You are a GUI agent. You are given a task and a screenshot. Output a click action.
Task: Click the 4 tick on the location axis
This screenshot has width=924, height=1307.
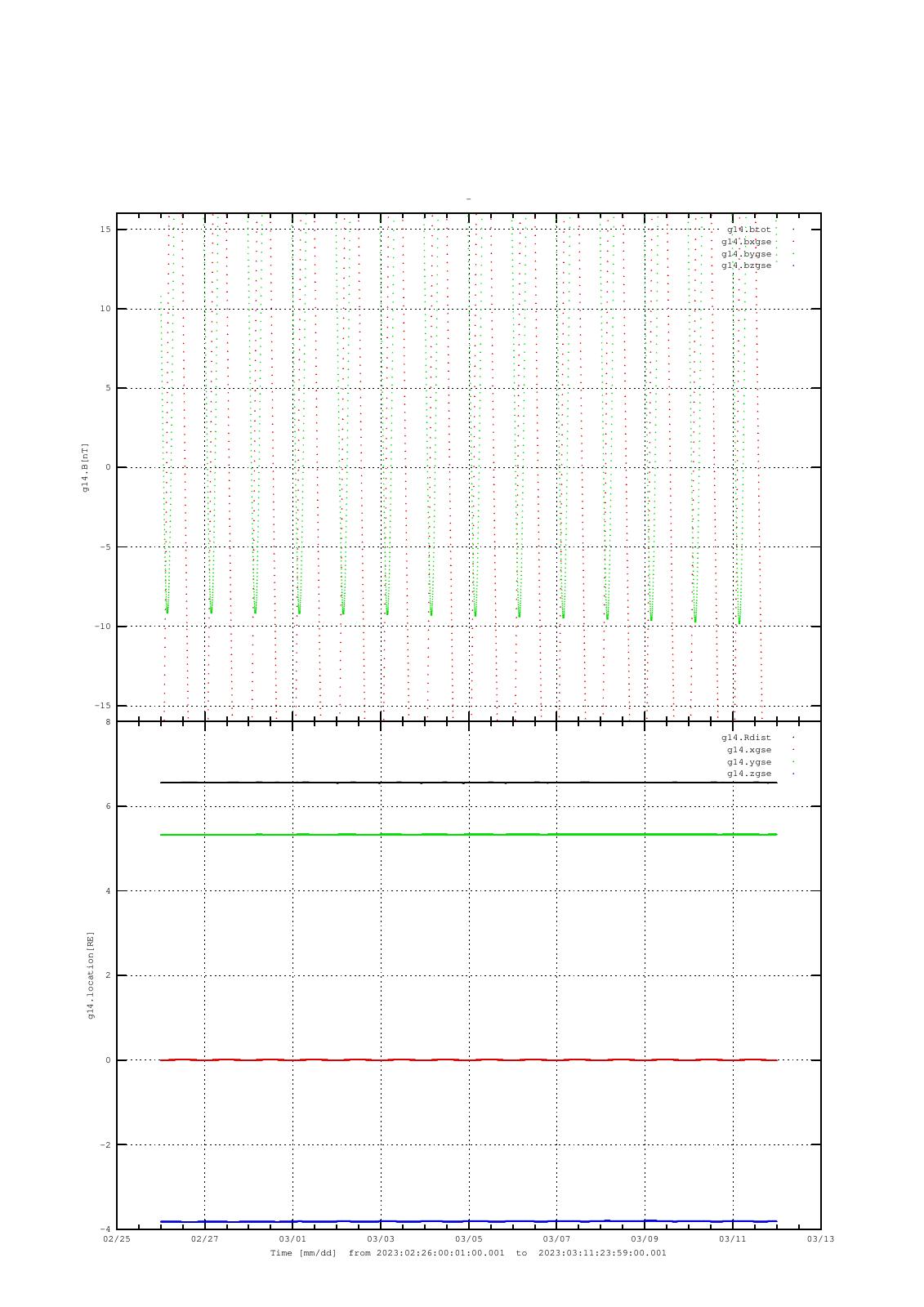(108, 891)
